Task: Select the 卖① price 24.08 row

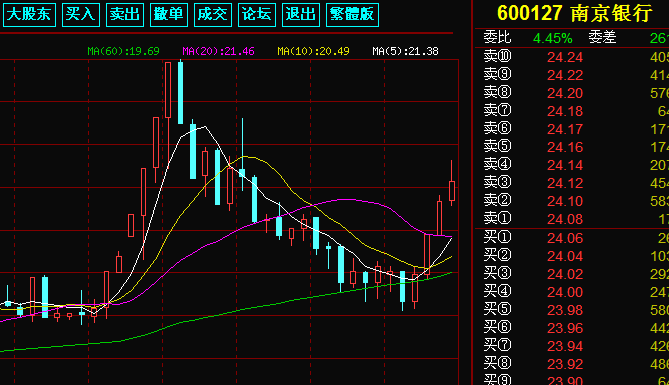Action: tap(572, 219)
